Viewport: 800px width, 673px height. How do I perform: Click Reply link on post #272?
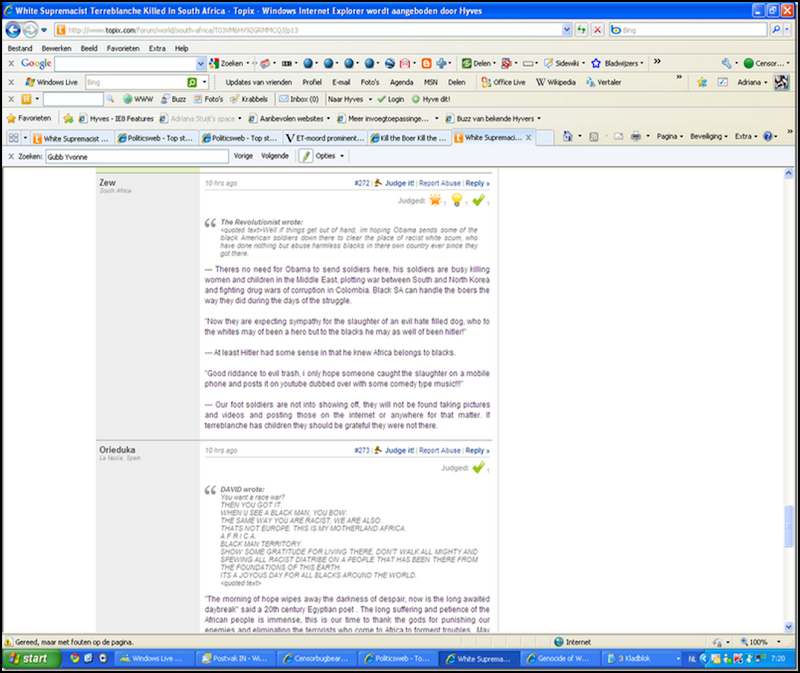pos(477,183)
